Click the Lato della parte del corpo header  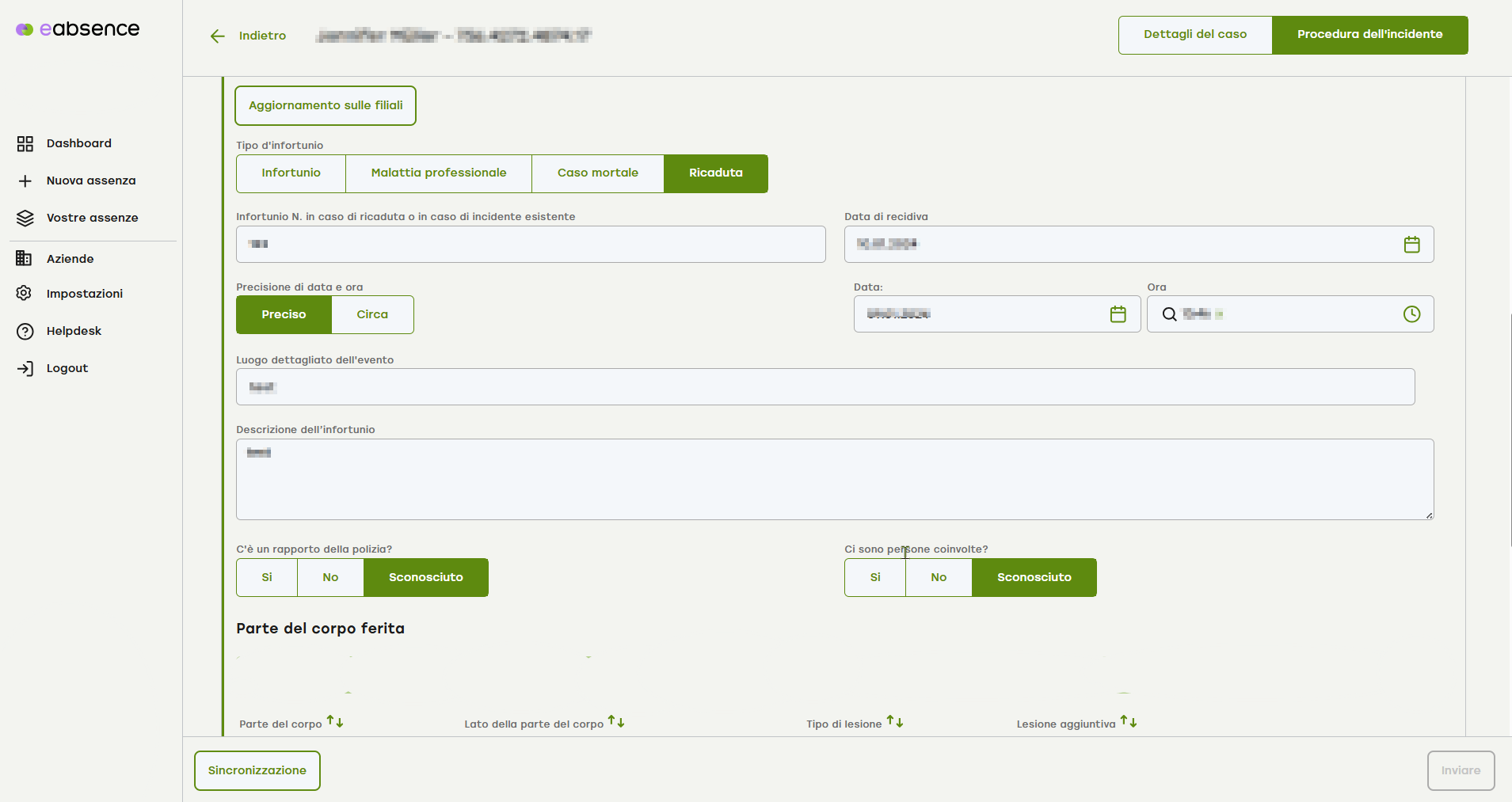pos(534,724)
